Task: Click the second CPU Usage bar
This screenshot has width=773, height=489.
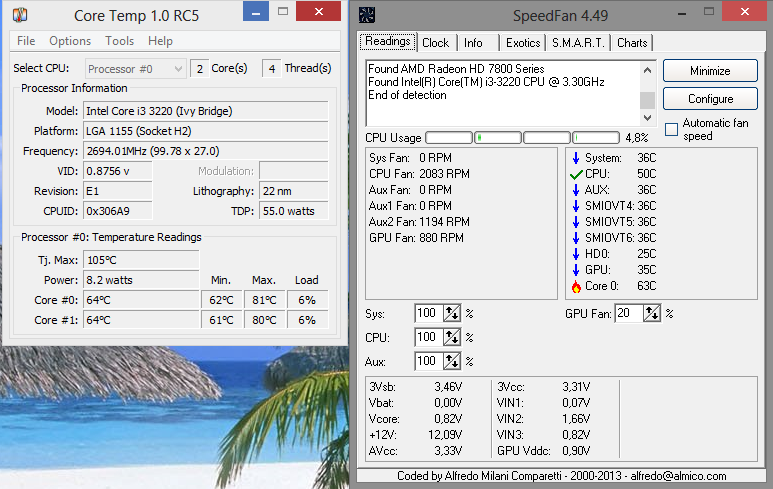Action: tap(498, 138)
